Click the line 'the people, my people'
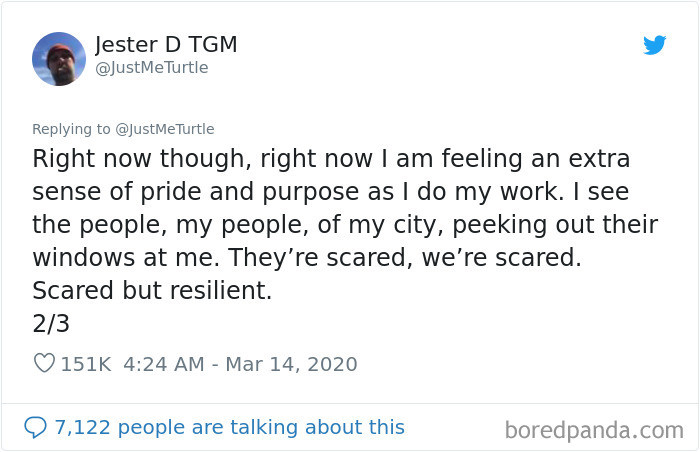 pos(345,225)
